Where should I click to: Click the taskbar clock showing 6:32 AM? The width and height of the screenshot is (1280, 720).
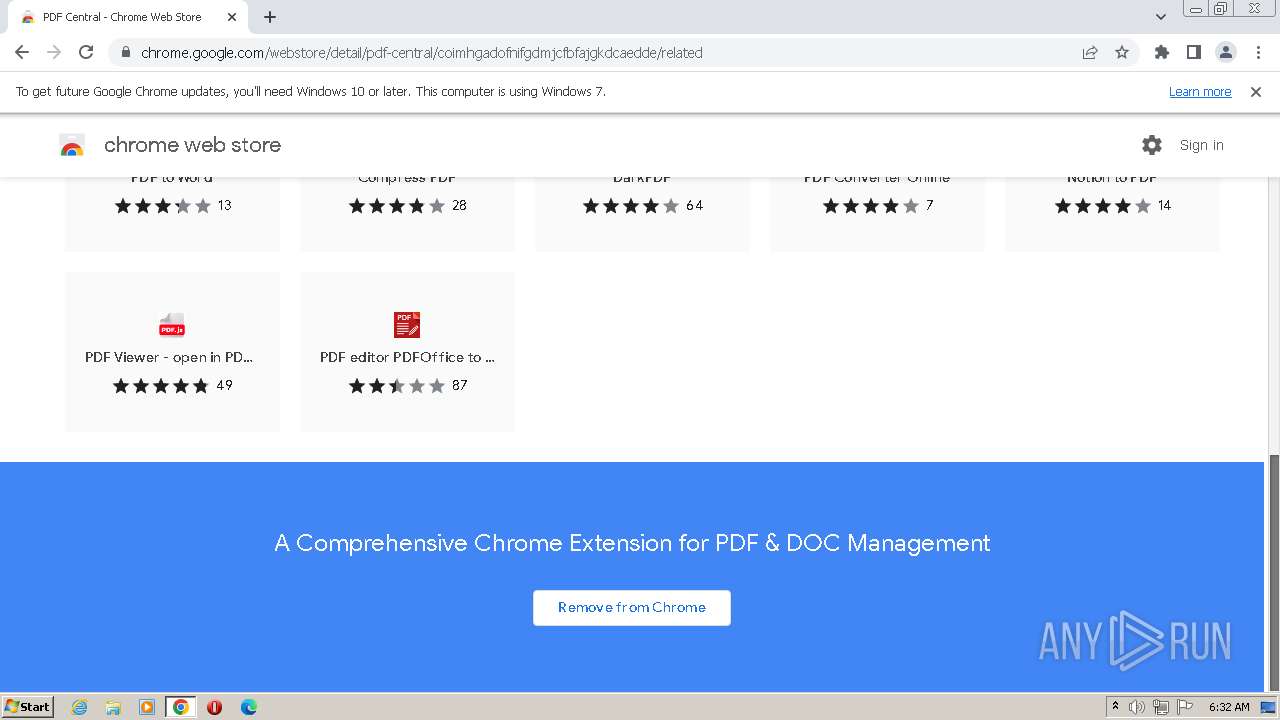[1229, 707]
